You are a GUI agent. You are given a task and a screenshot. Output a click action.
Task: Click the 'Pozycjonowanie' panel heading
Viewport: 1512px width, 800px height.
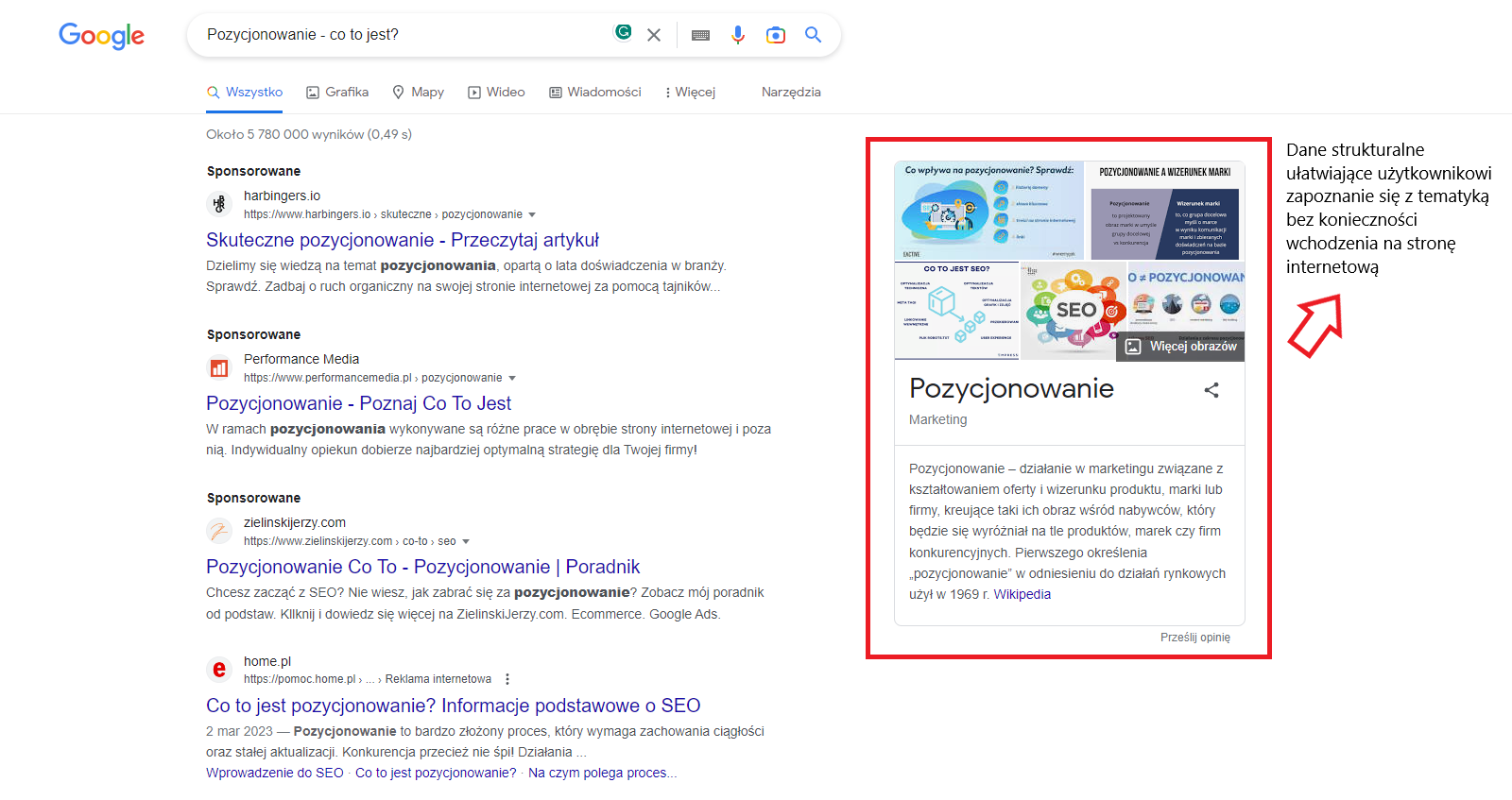point(1011,388)
